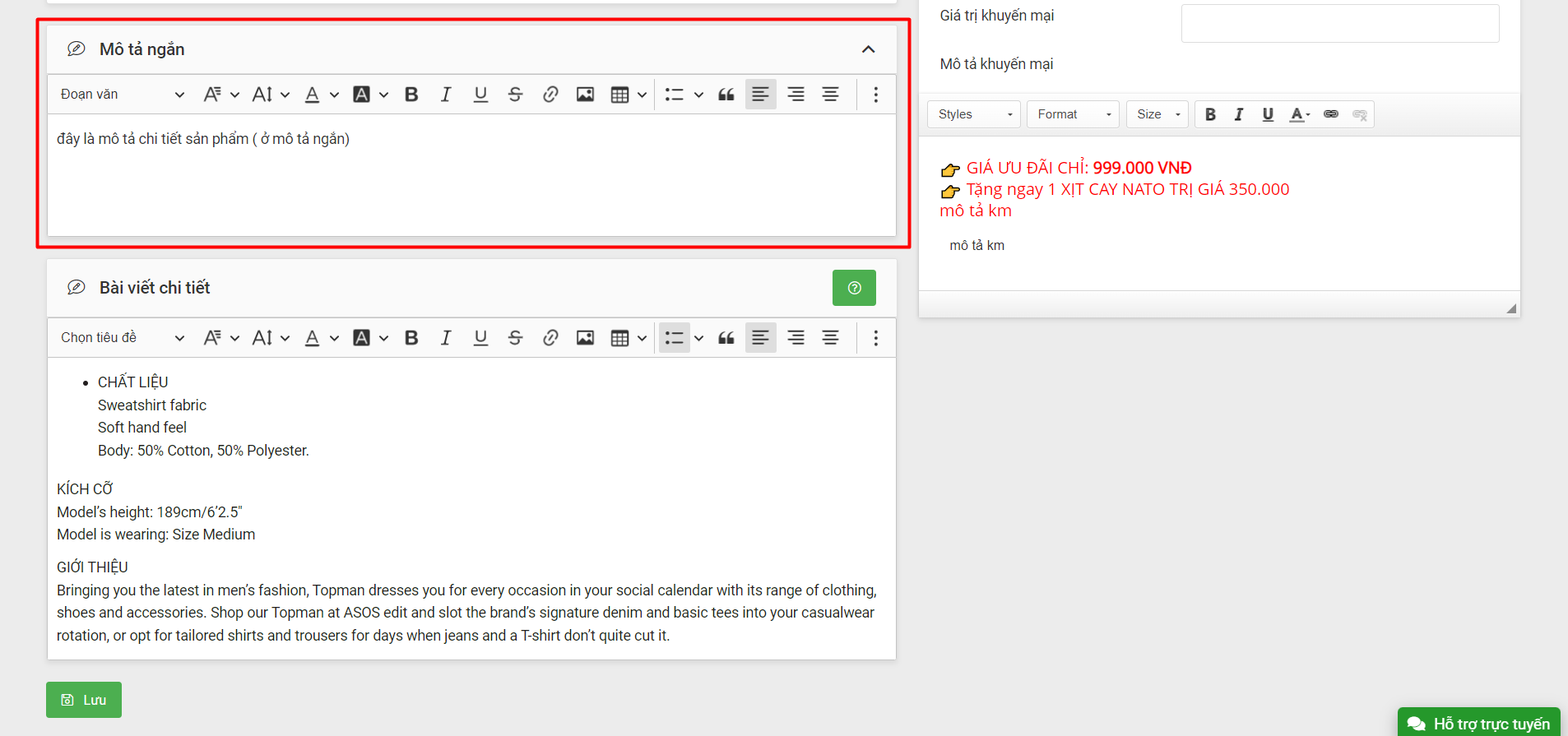Insert image in Mô tả ngắn editor

585,95
